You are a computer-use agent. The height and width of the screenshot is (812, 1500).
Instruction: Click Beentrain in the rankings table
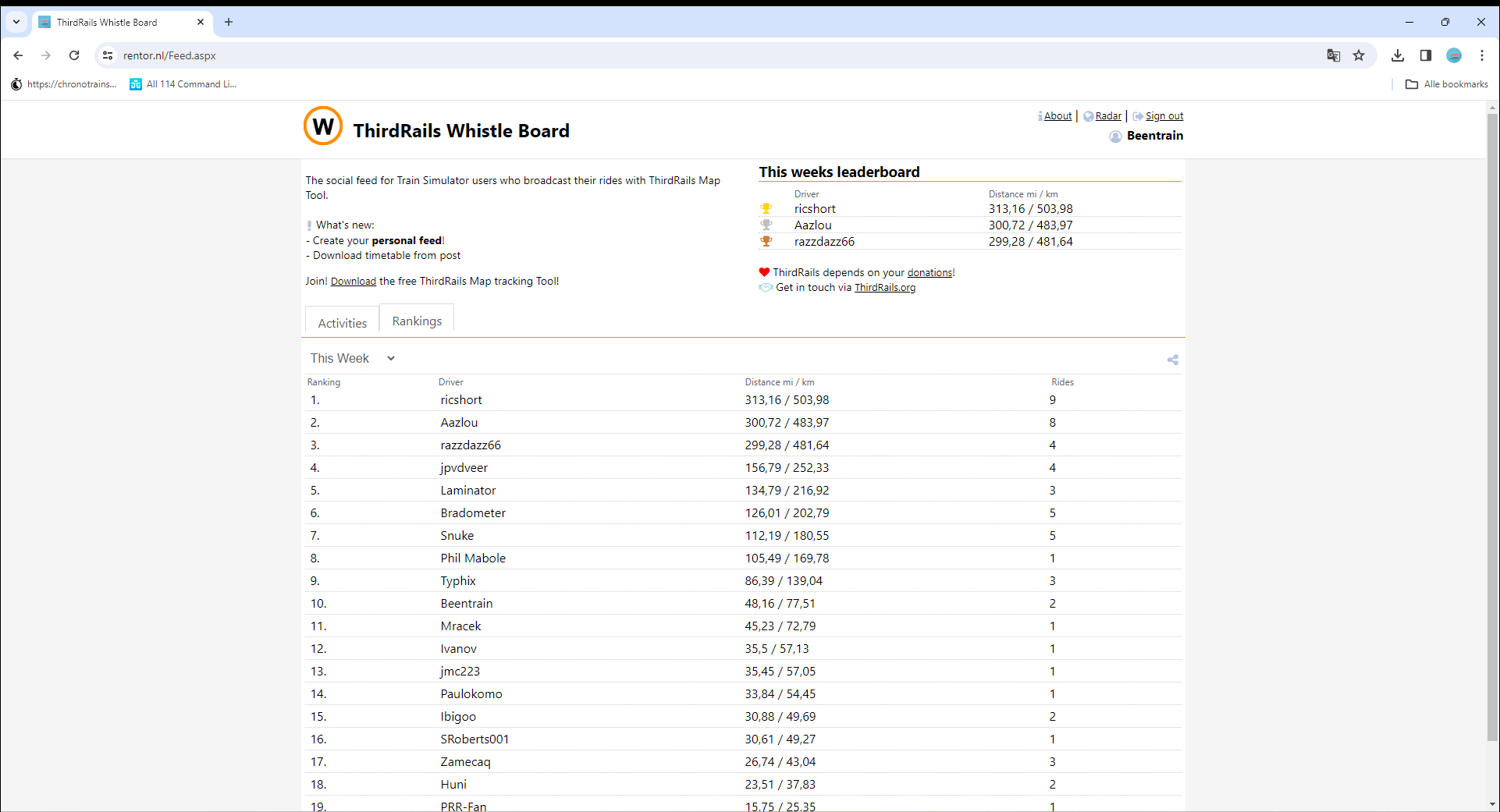tap(467, 604)
